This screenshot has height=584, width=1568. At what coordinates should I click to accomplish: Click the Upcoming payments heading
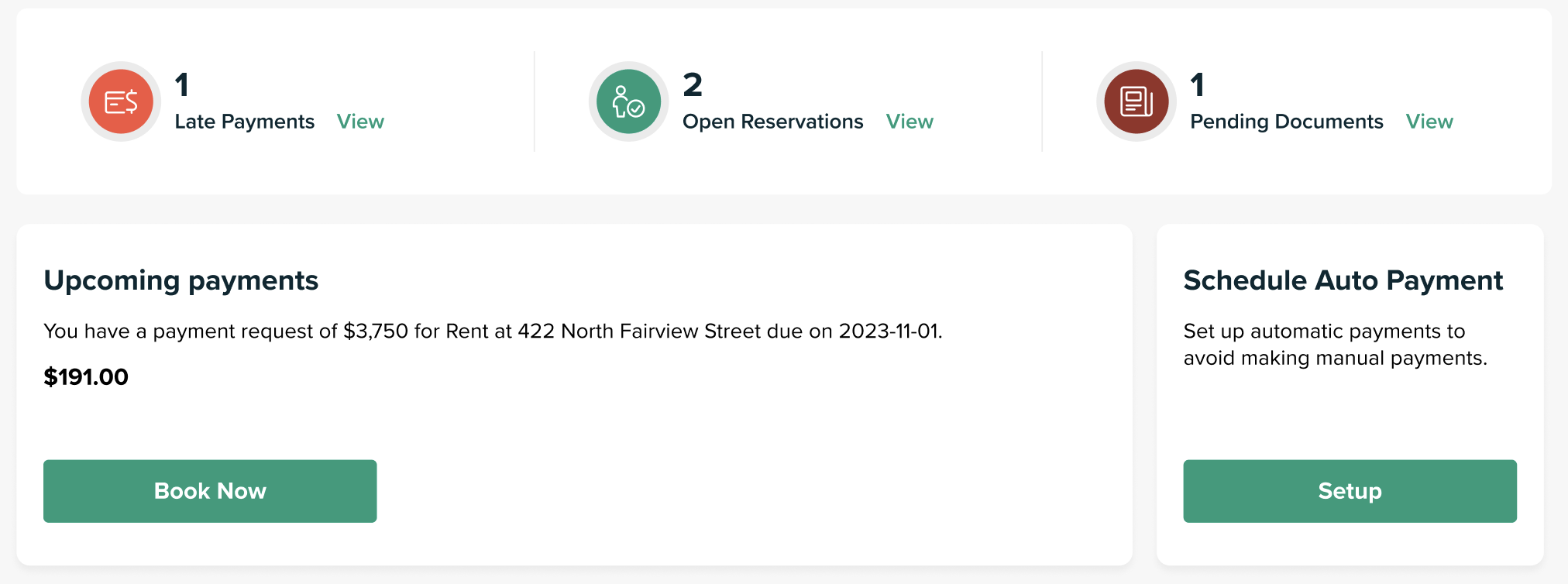181,280
